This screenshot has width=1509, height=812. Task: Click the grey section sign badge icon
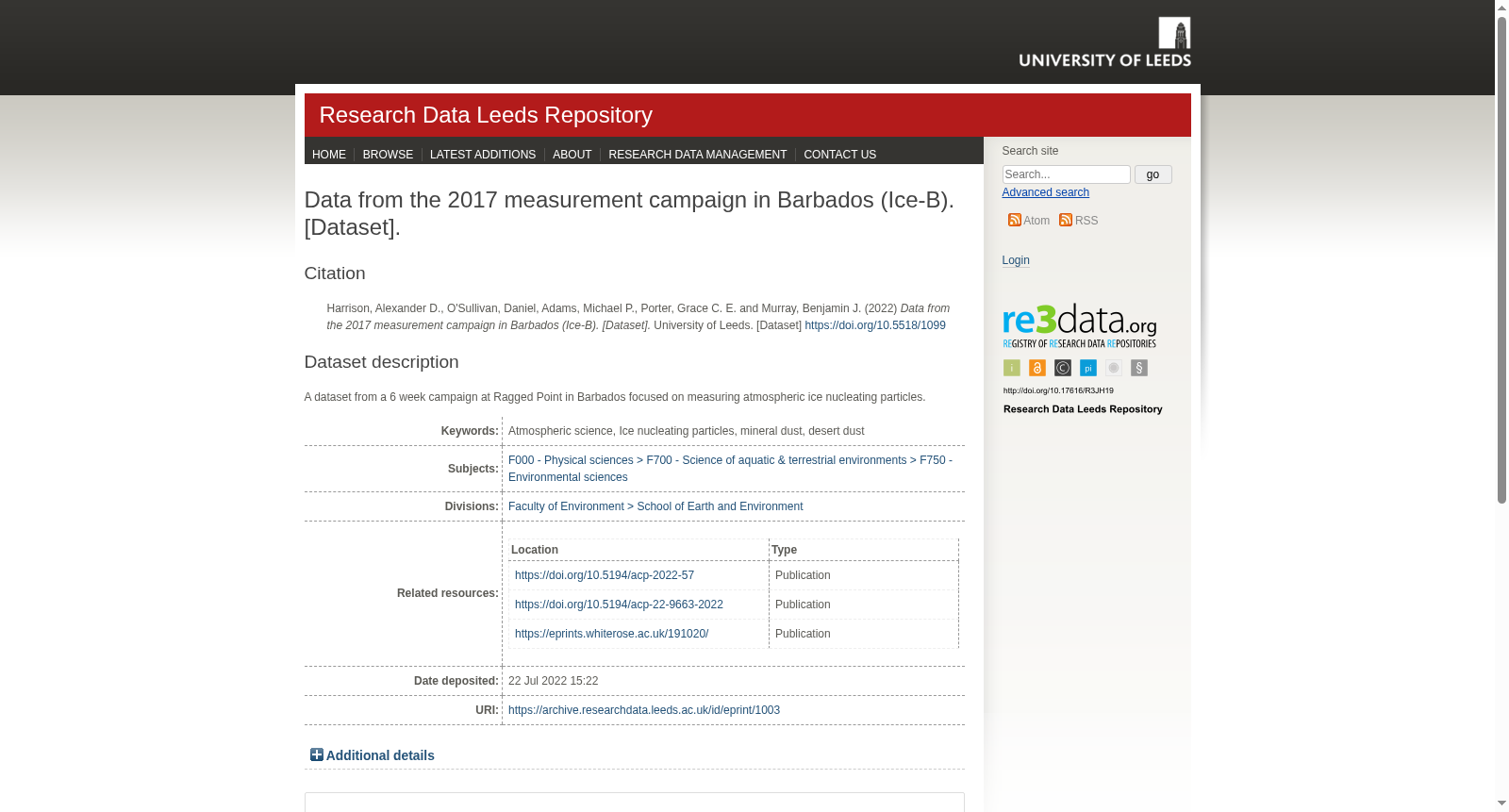[1139, 368]
